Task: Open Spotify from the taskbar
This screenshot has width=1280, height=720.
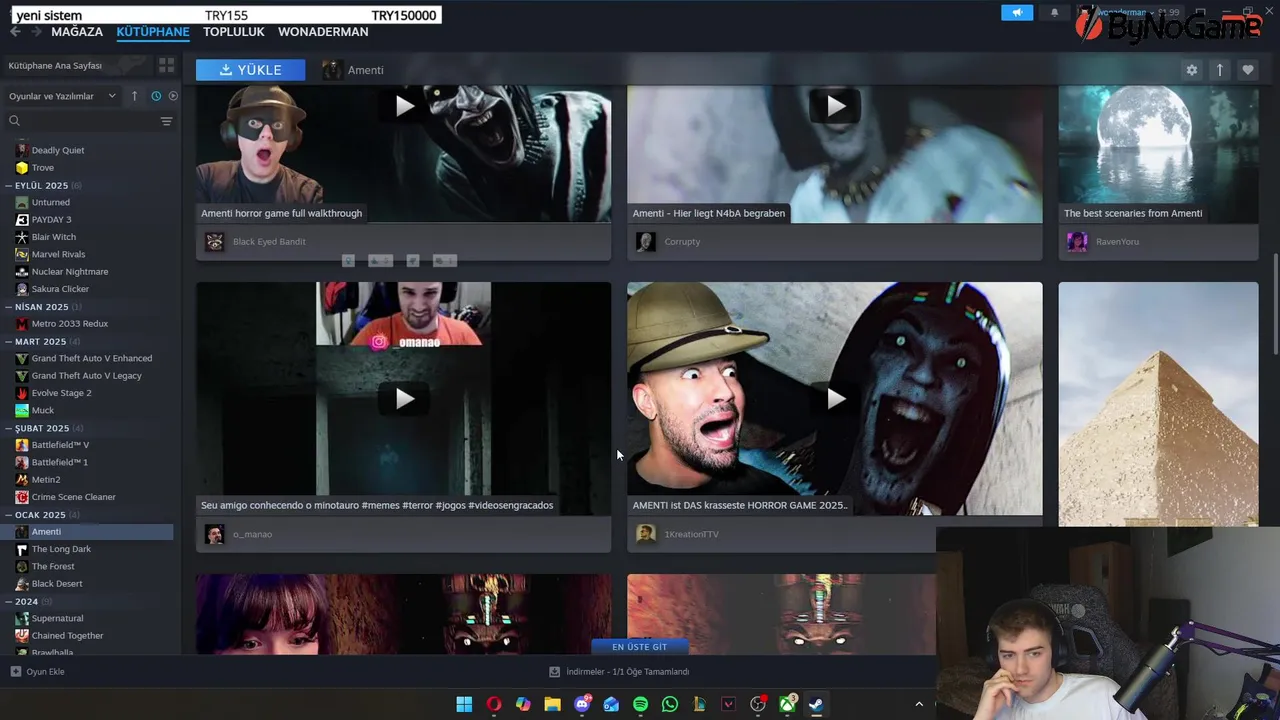Action: point(640,704)
